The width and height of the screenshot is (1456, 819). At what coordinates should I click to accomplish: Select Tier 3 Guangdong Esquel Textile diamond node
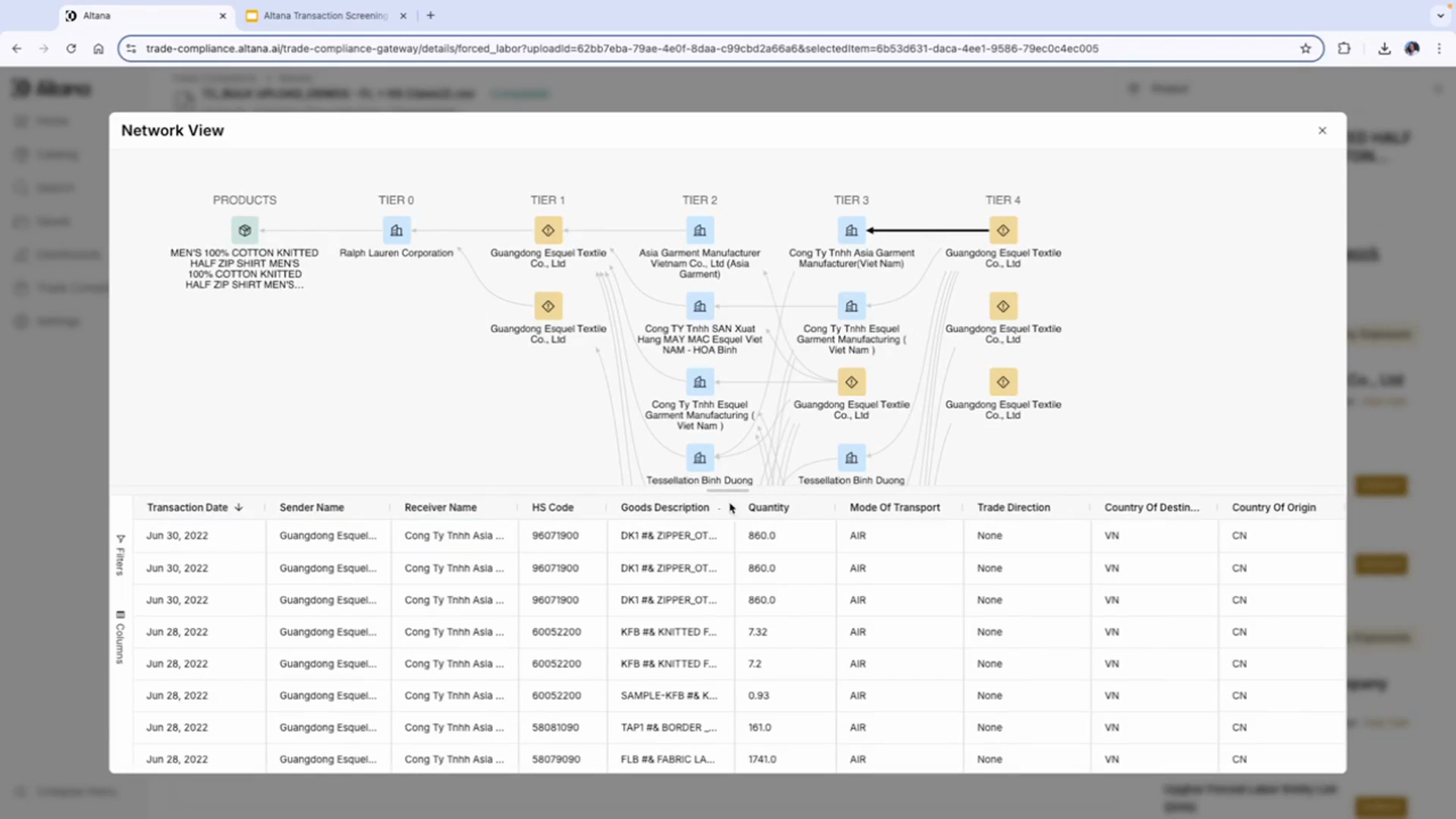[851, 382]
